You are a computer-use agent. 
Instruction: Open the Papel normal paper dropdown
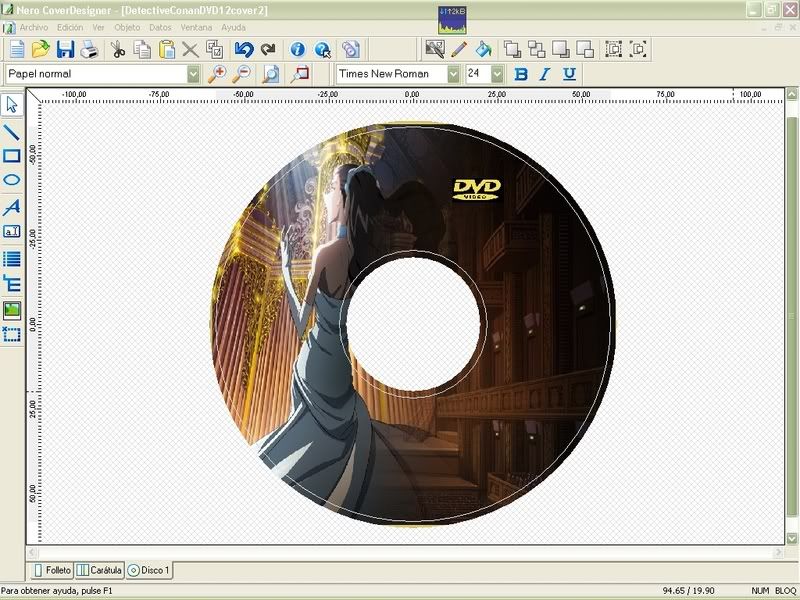point(194,74)
